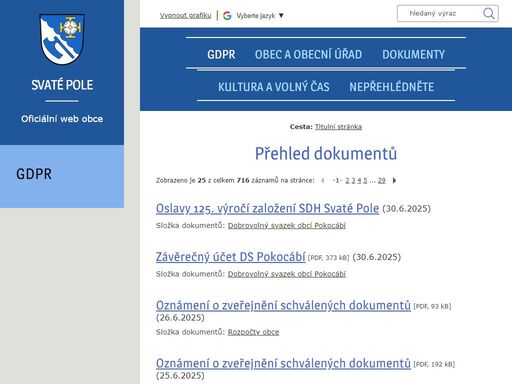This screenshot has height=384, width=512.
Task: Open Oslavy 125. výročí založení SDH document
Action: (x=267, y=208)
